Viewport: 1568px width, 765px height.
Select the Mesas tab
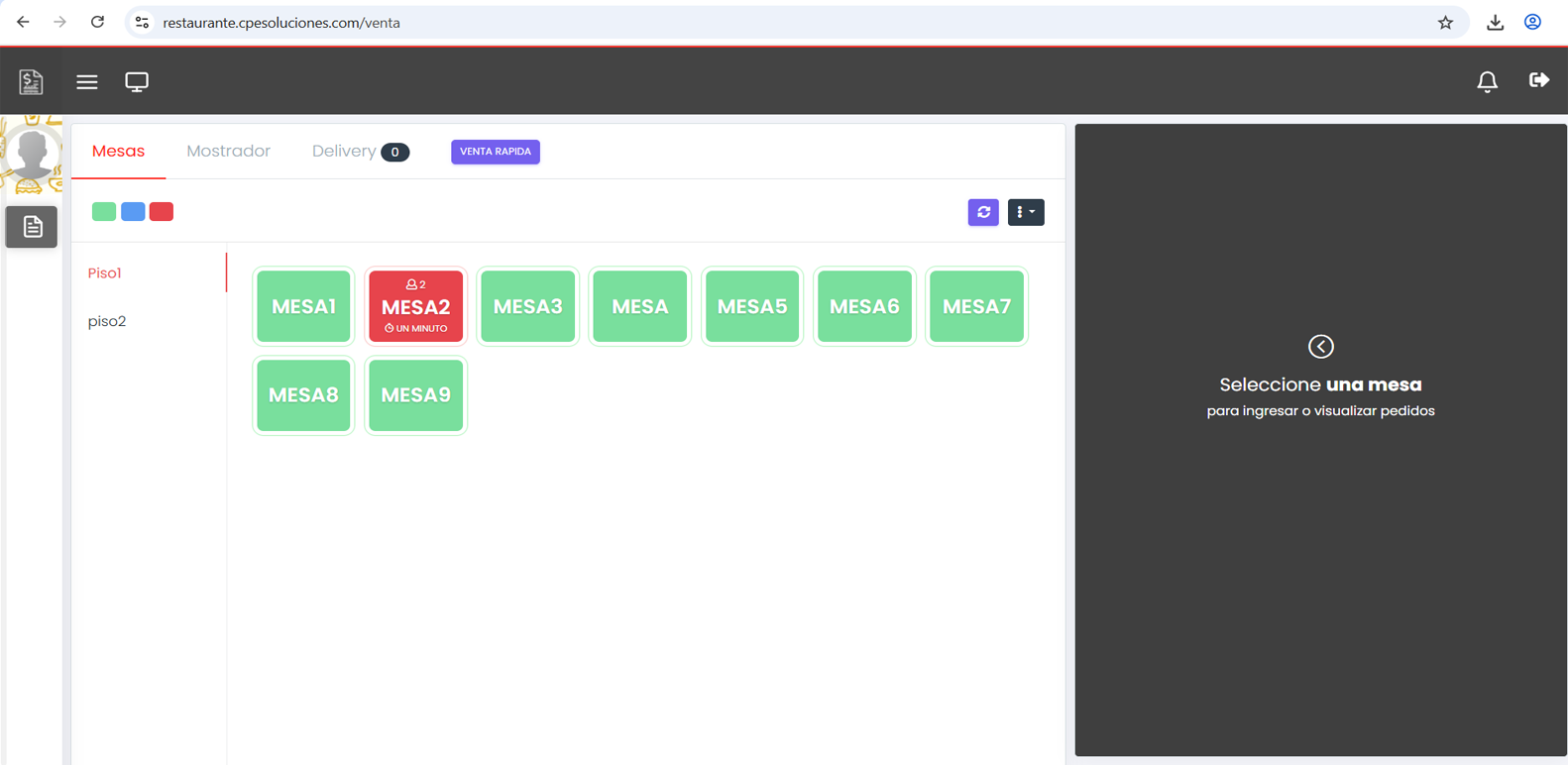point(118,151)
